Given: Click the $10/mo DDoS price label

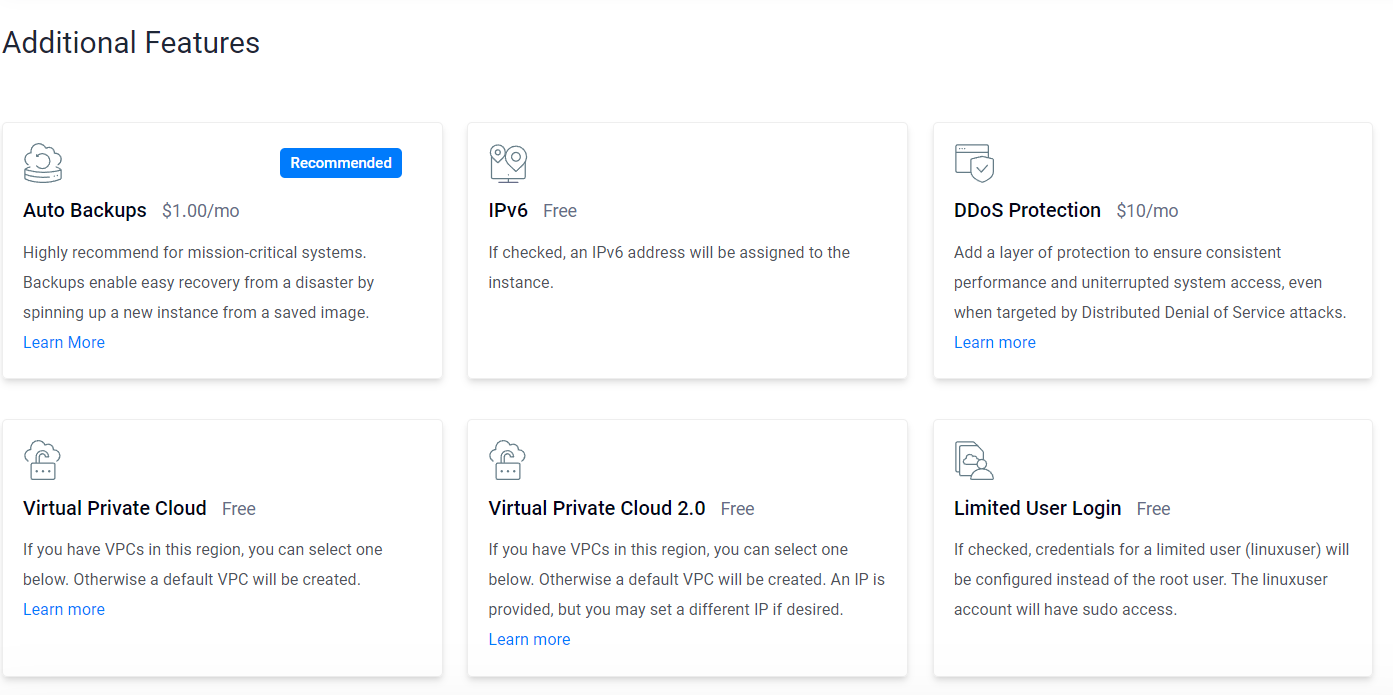Looking at the screenshot, I should (1147, 211).
